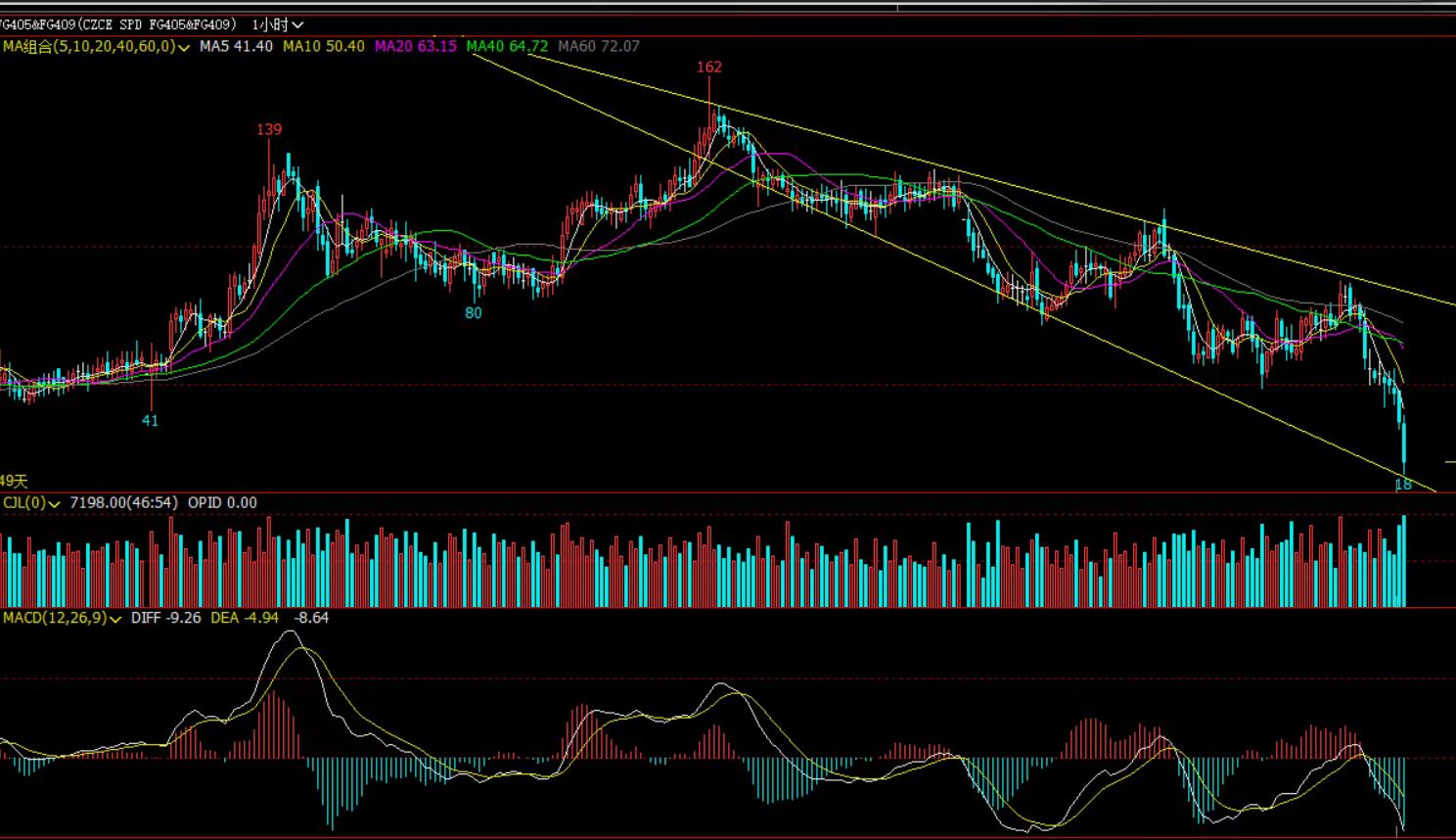Click the 162 peak price marker
This screenshot has width=1456, height=840.
tap(709, 67)
